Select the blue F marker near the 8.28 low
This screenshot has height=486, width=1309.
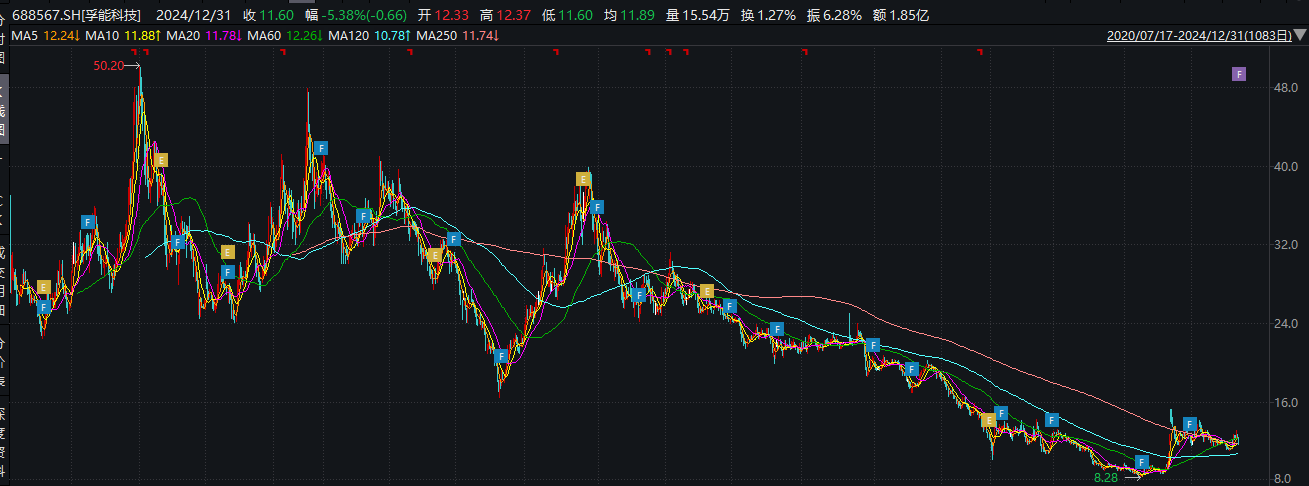click(x=1142, y=462)
